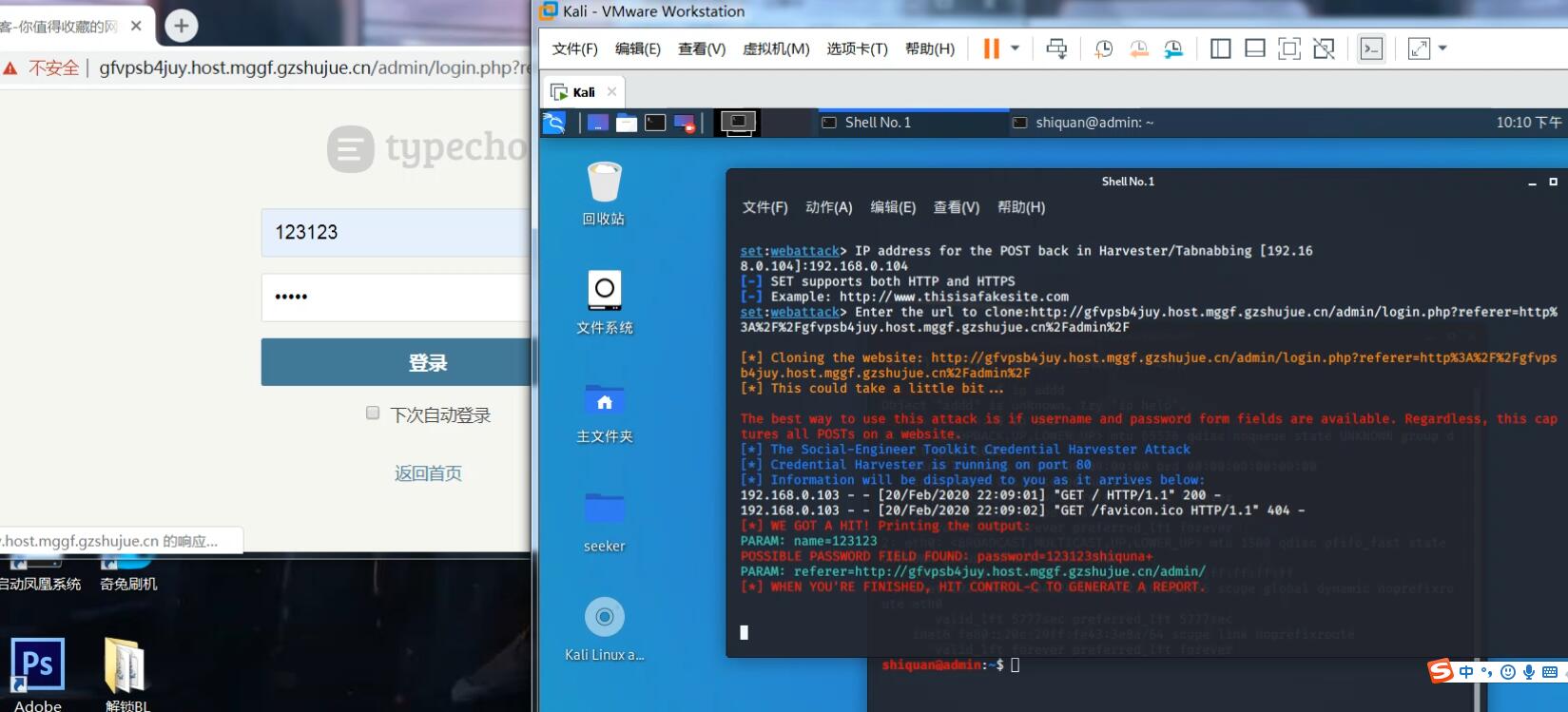This screenshot has width=1568, height=712.
Task: Open the 奇兔刷机 desktop shortcut
Action: [128, 573]
